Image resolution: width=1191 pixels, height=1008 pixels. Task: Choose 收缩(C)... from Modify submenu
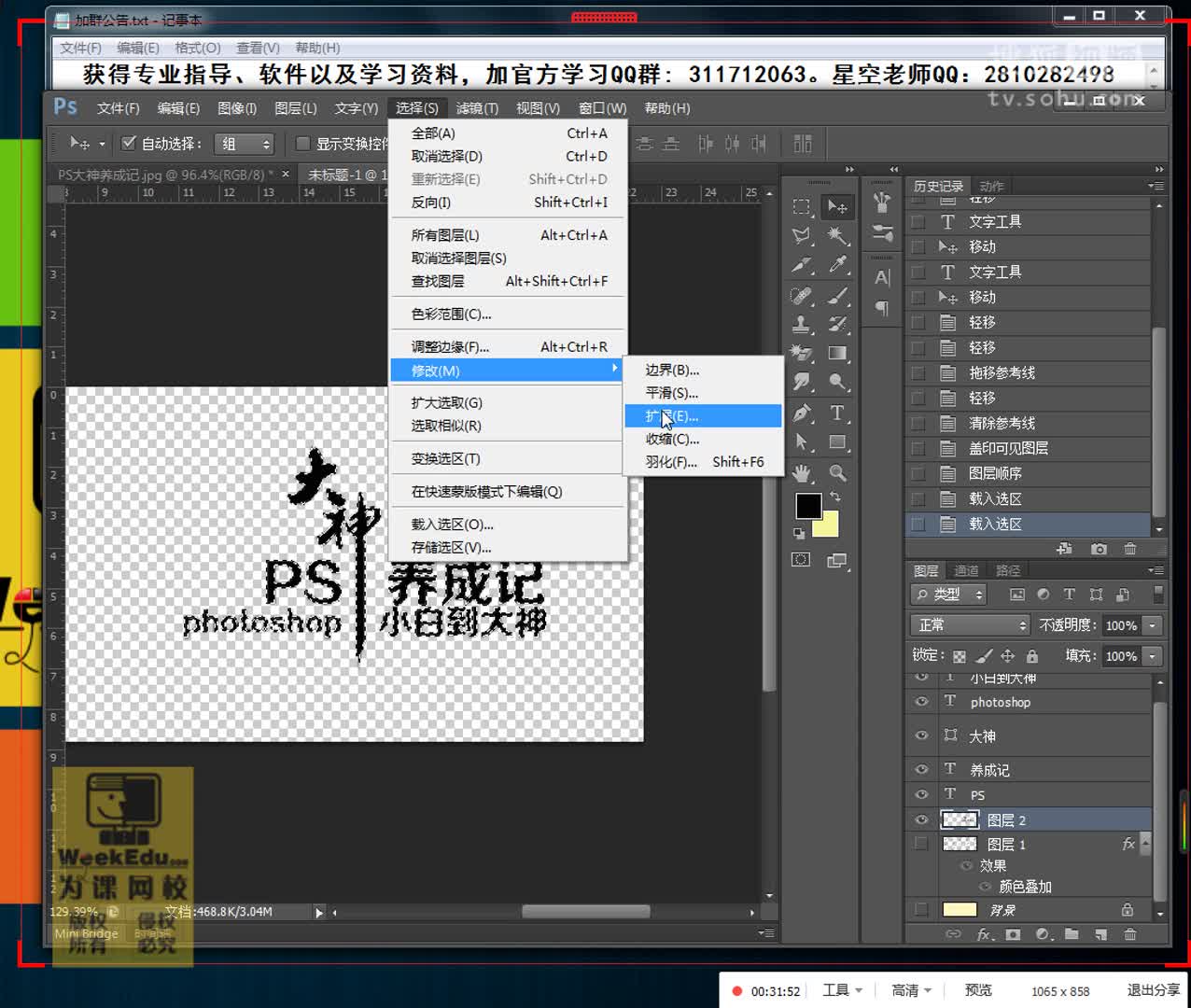point(704,439)
